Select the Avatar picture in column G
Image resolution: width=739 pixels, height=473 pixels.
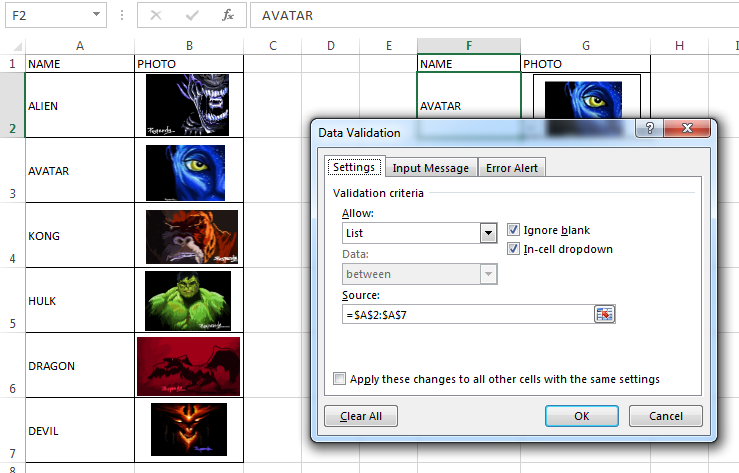583,100
